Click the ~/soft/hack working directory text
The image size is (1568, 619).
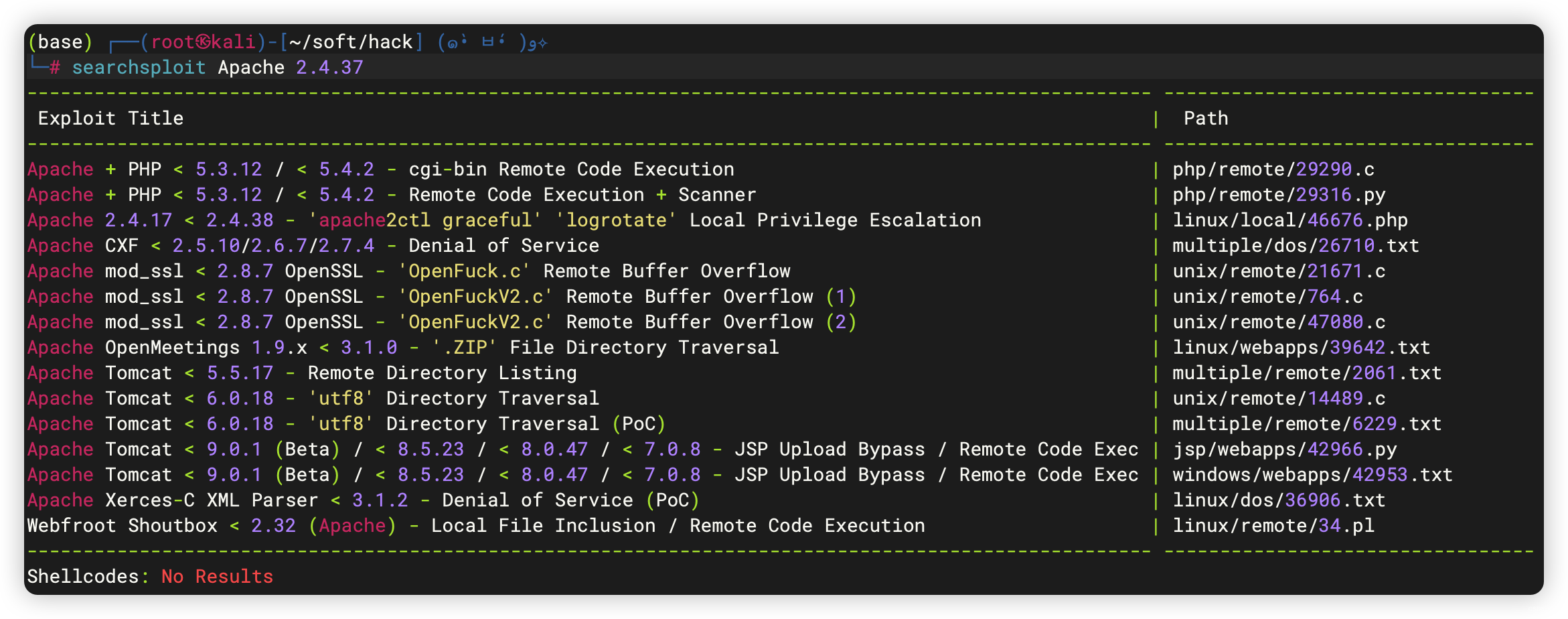352,42
